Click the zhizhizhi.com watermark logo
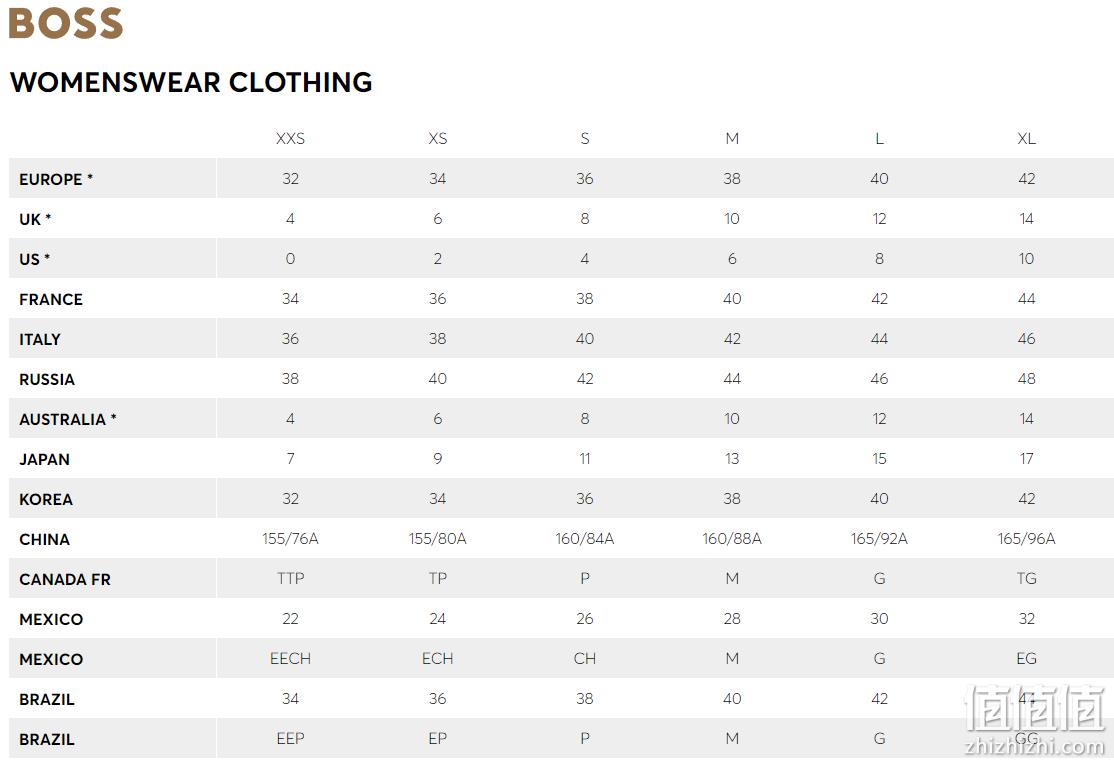 (x=1035, y=719)
